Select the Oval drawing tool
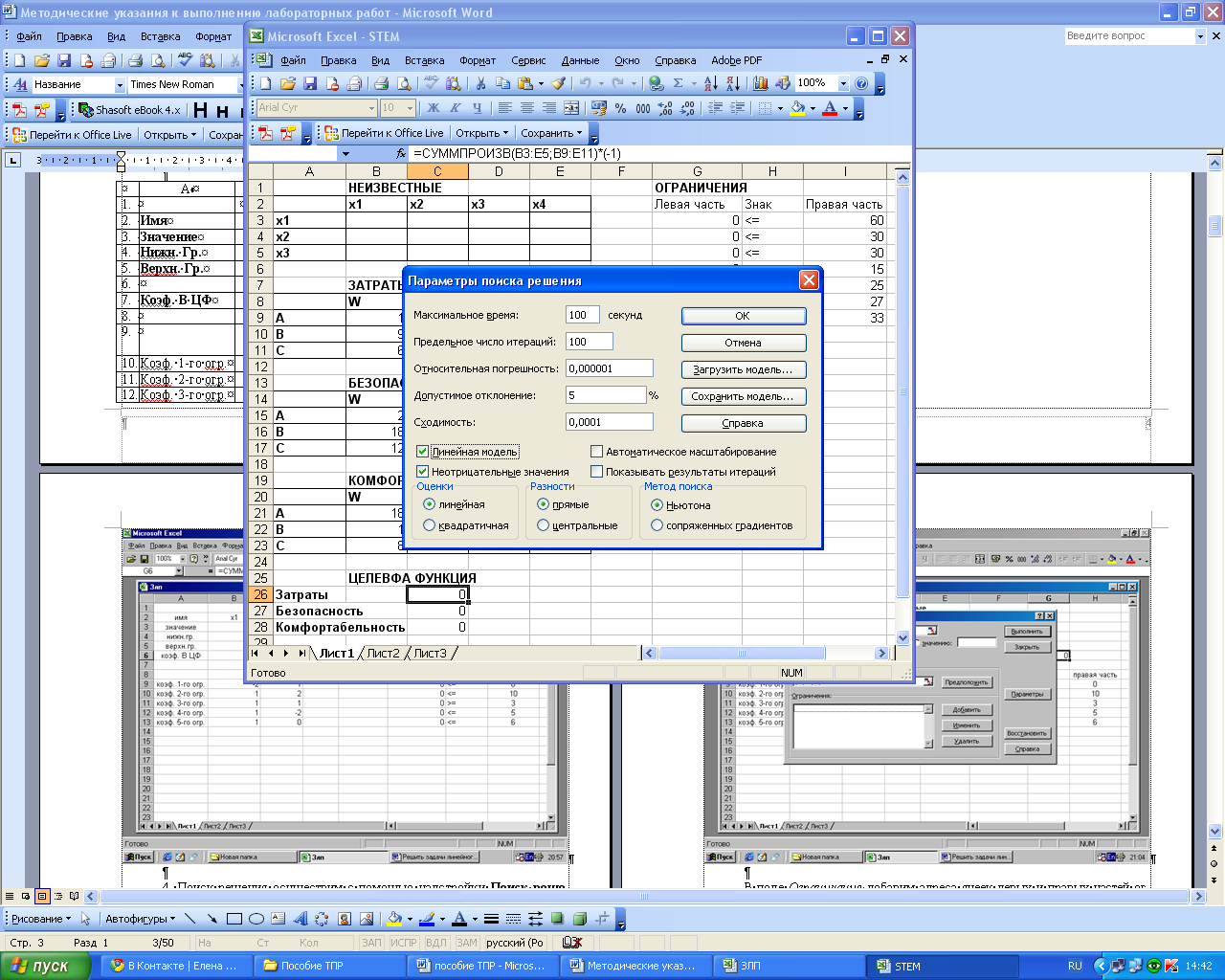Screen dimensions: 1225x980 [256, 919]
